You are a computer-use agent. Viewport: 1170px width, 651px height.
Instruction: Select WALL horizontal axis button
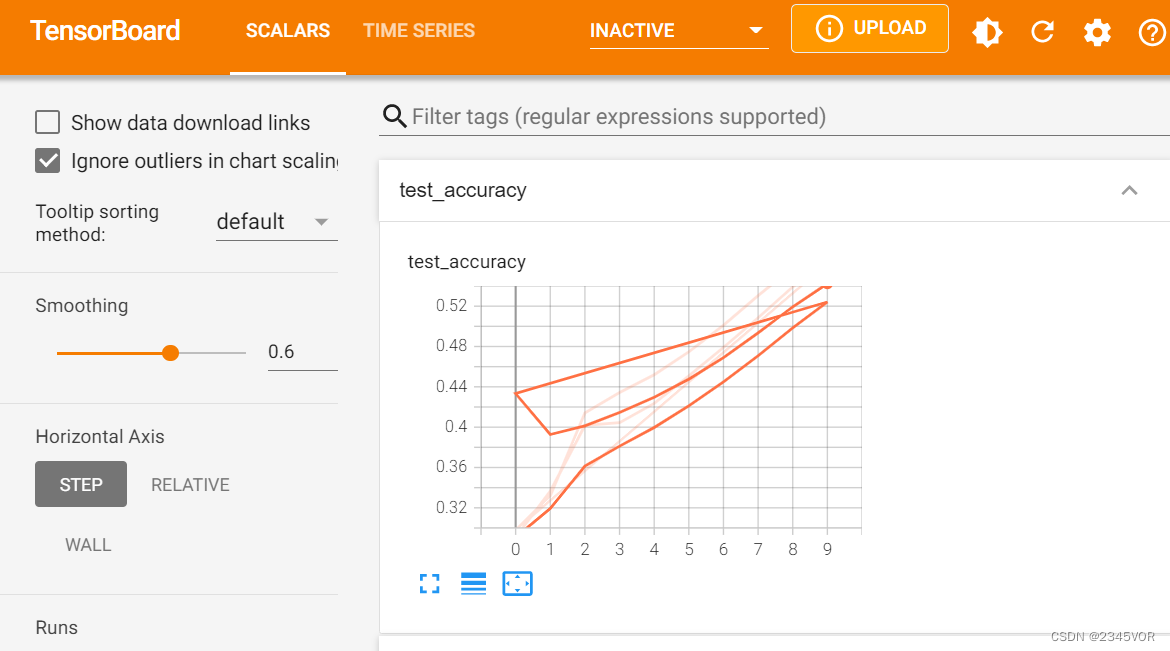click(x=88, y=545)
